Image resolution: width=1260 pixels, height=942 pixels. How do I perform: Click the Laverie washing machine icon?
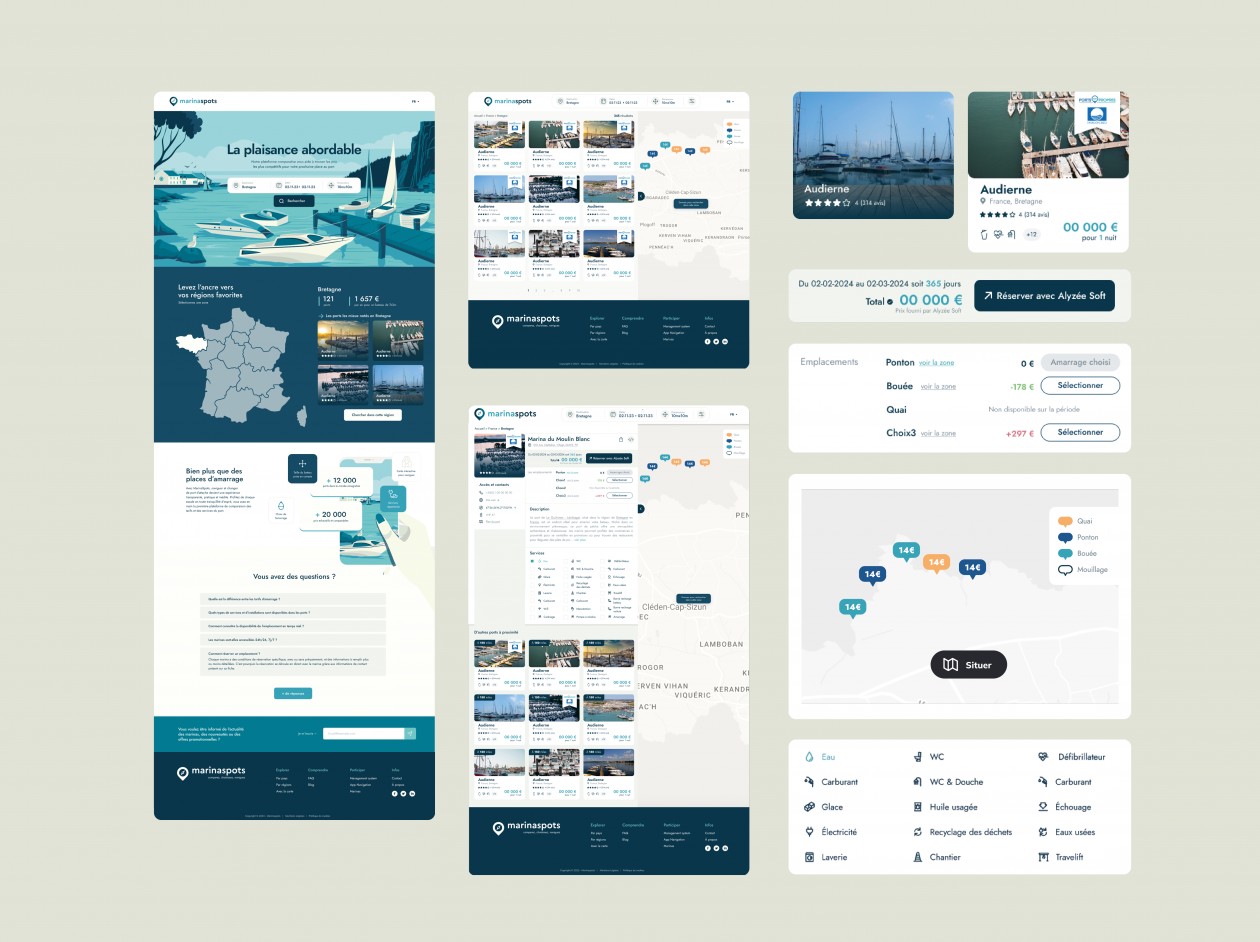point(809,857)
